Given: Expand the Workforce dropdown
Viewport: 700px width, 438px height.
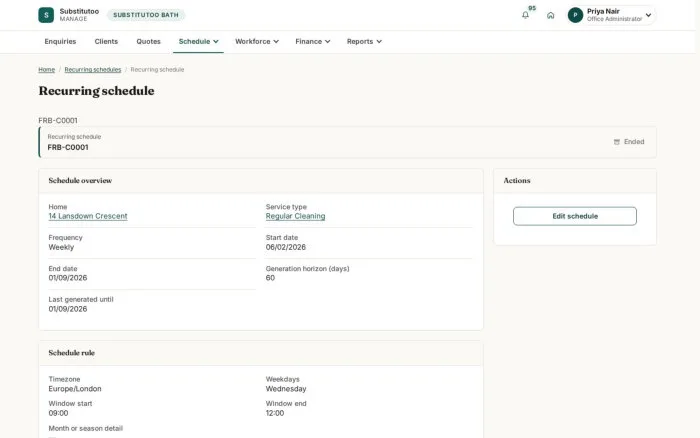Looking at the screenshot, I should (257, 42).
